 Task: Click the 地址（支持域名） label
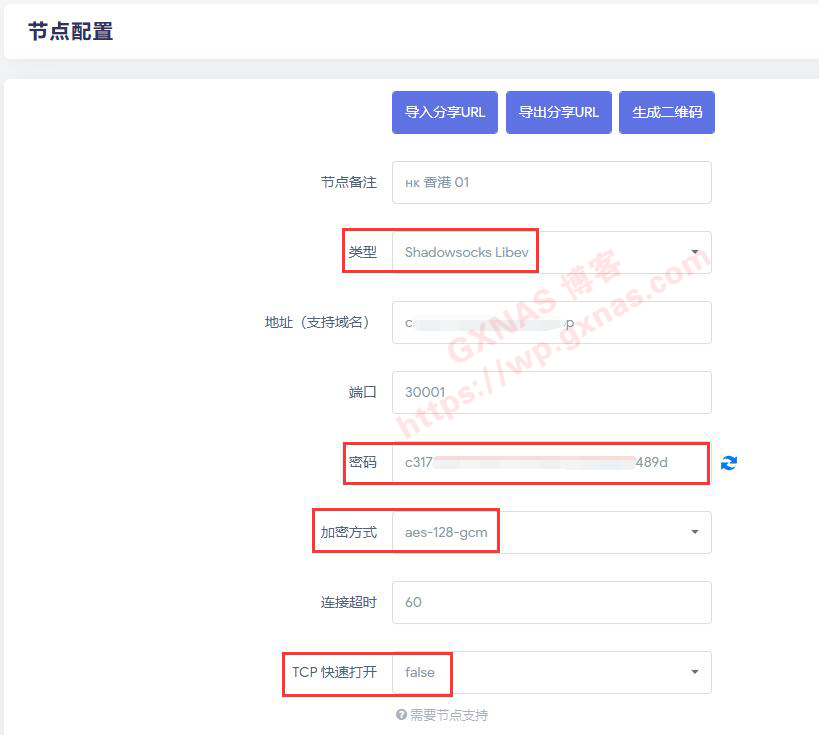point(314,322)
